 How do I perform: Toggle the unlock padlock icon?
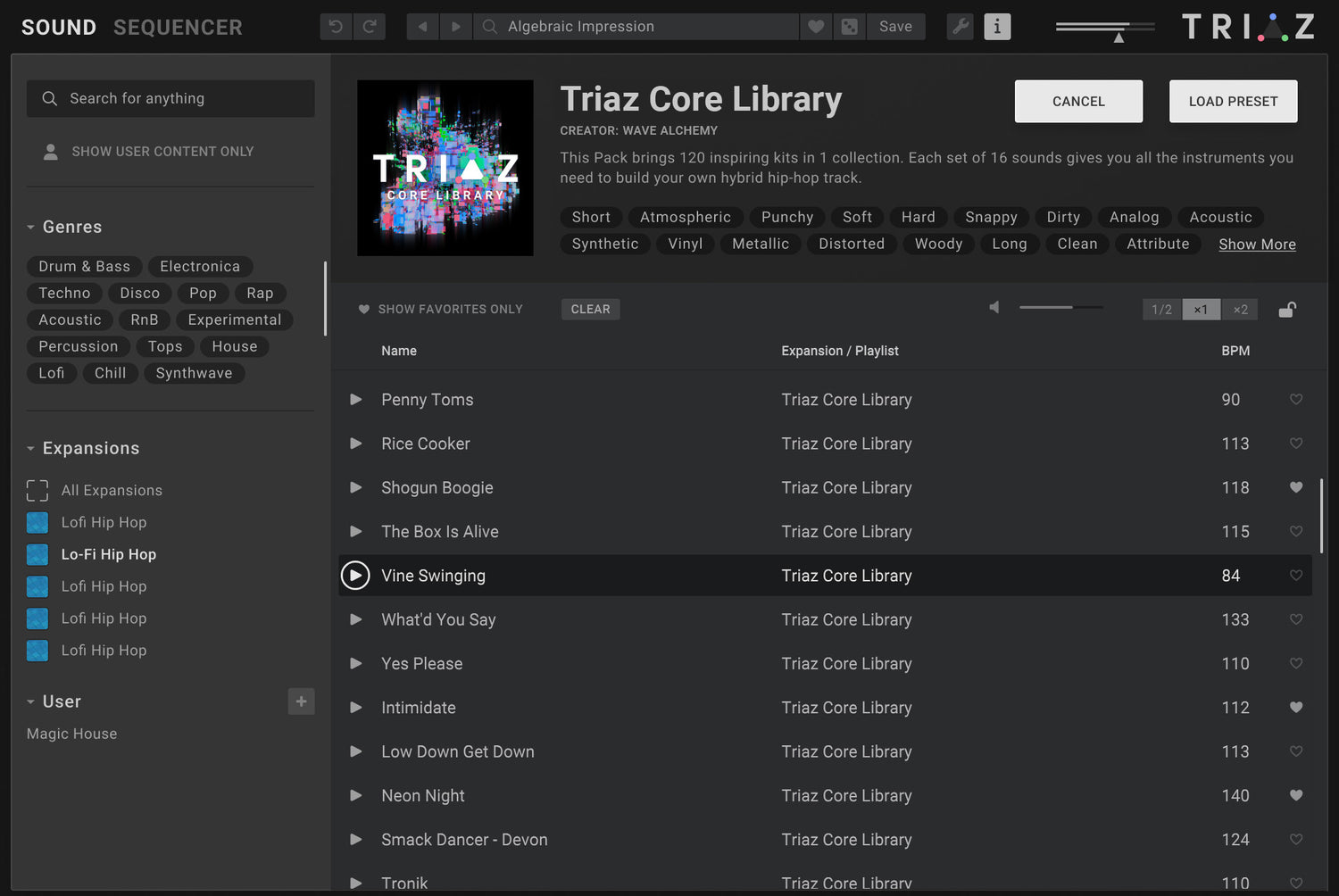pyautogui.click(x=1286, y=310)
